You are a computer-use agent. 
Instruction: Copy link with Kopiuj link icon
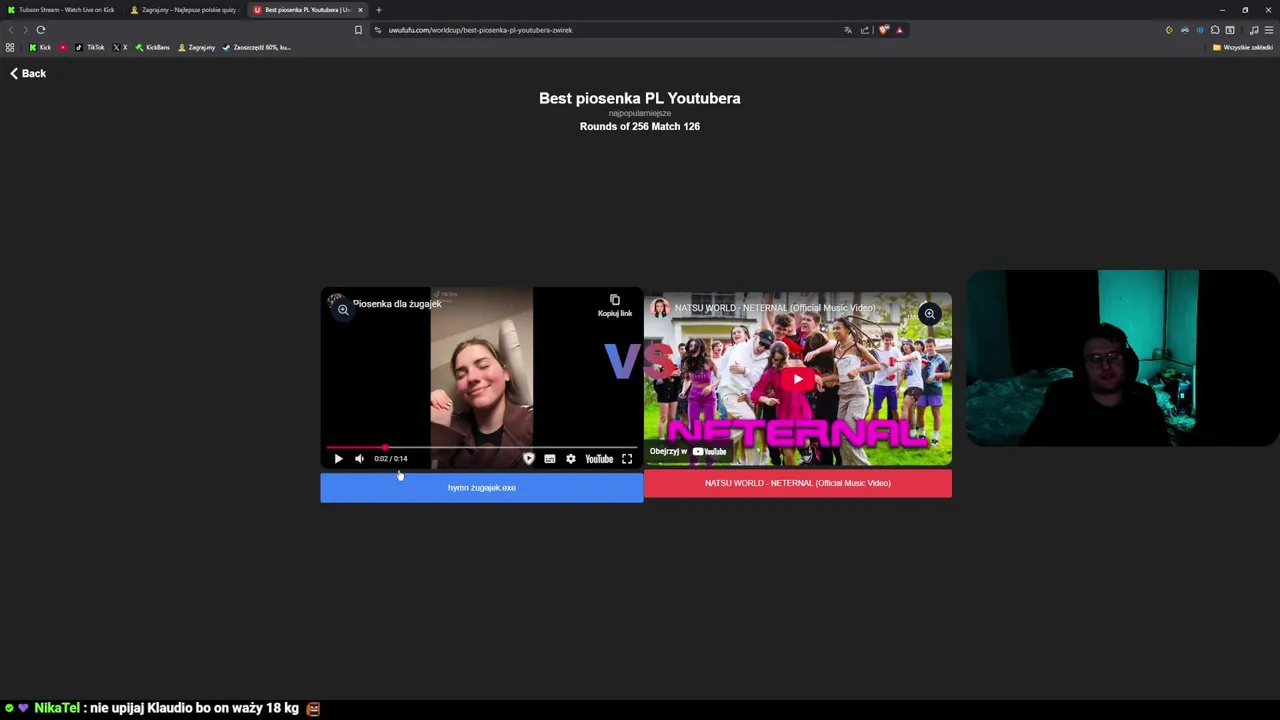pyautogui.click(x=615, y=305)
